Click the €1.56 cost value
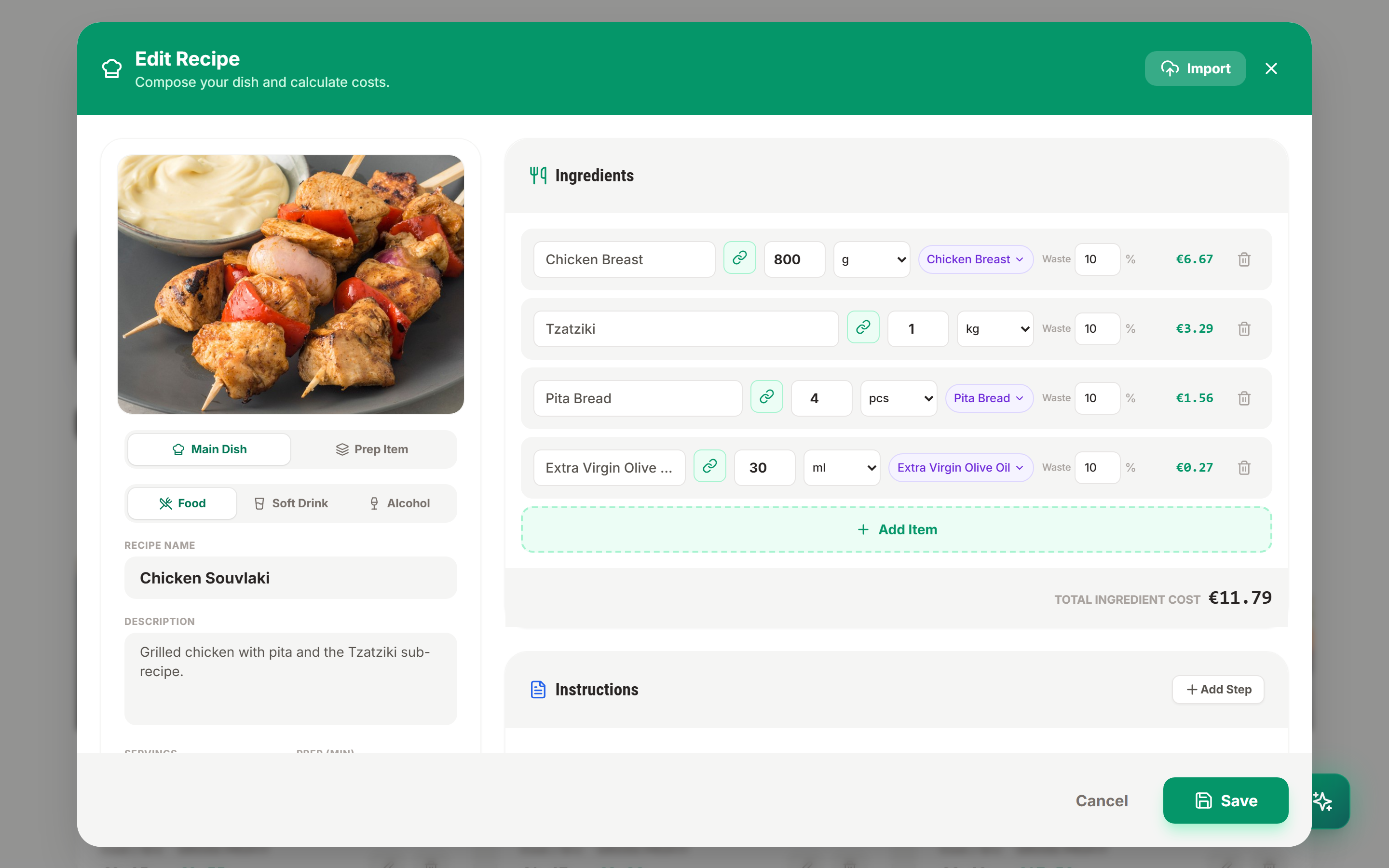 tap(1195, 398)
